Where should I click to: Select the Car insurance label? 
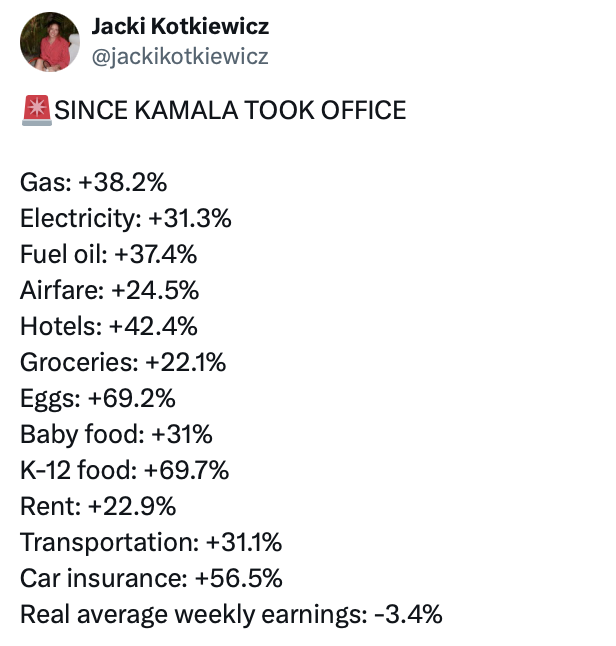pyautogui.click(x=104, y=578)
